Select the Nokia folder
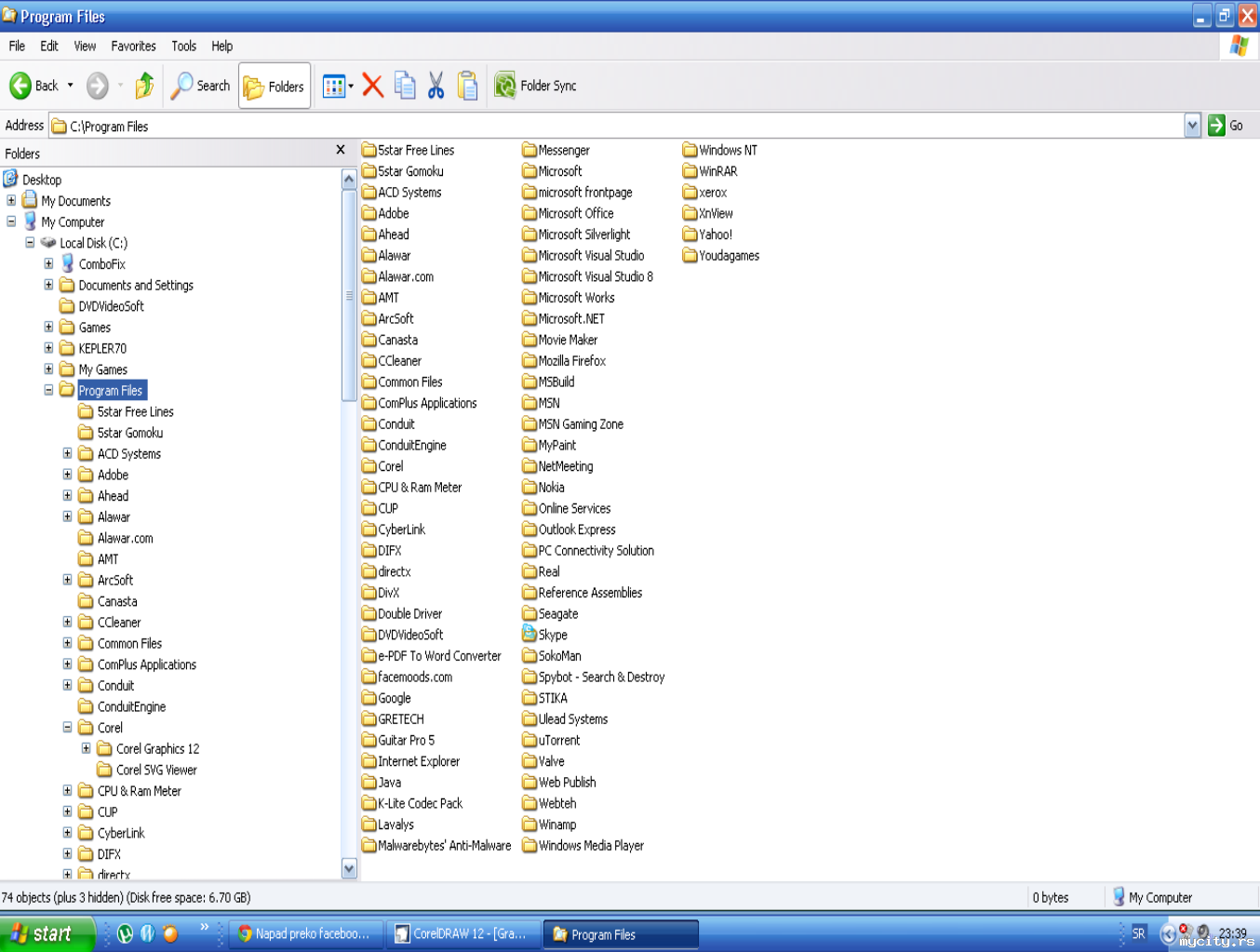1260x952 pixels. click(x=543, y=488)
